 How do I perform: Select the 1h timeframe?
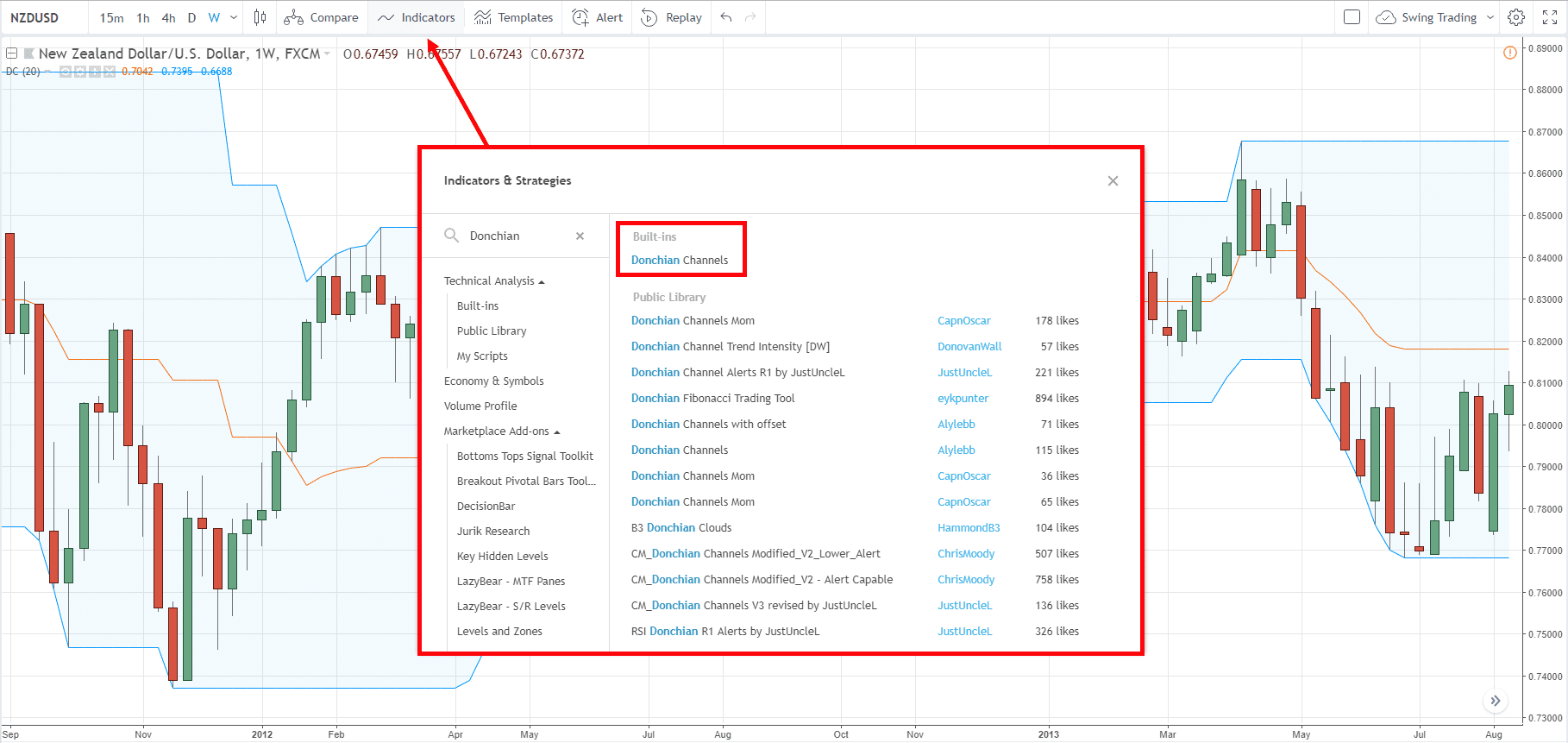[143, 17]
